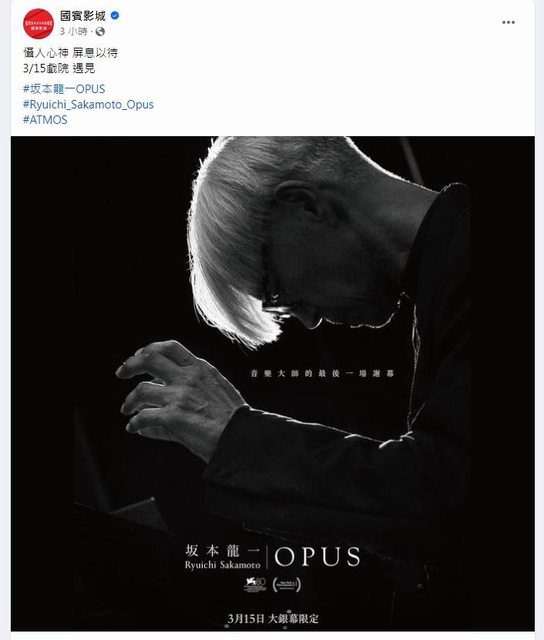Open the #ATMOS hashtag
The image size is (544, 640).
pos(45,120)
